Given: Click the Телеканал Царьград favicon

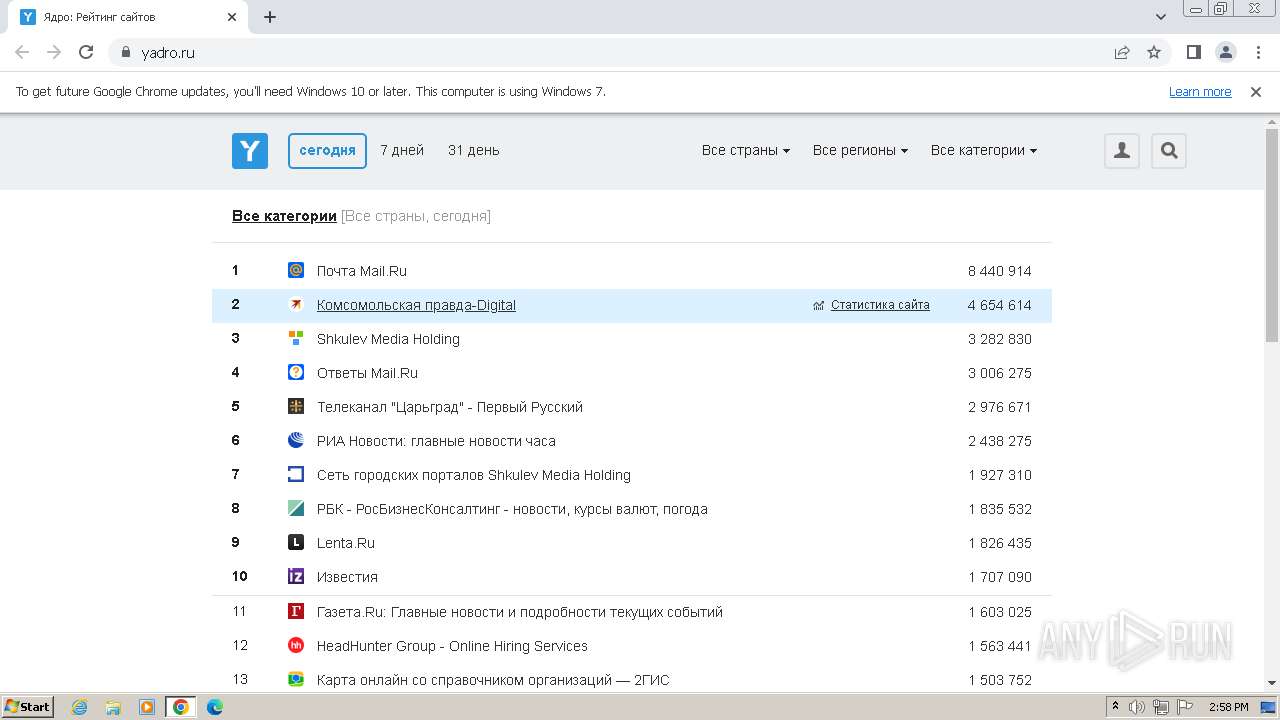Looking at the screenshot, I should [x=296, y=406].
